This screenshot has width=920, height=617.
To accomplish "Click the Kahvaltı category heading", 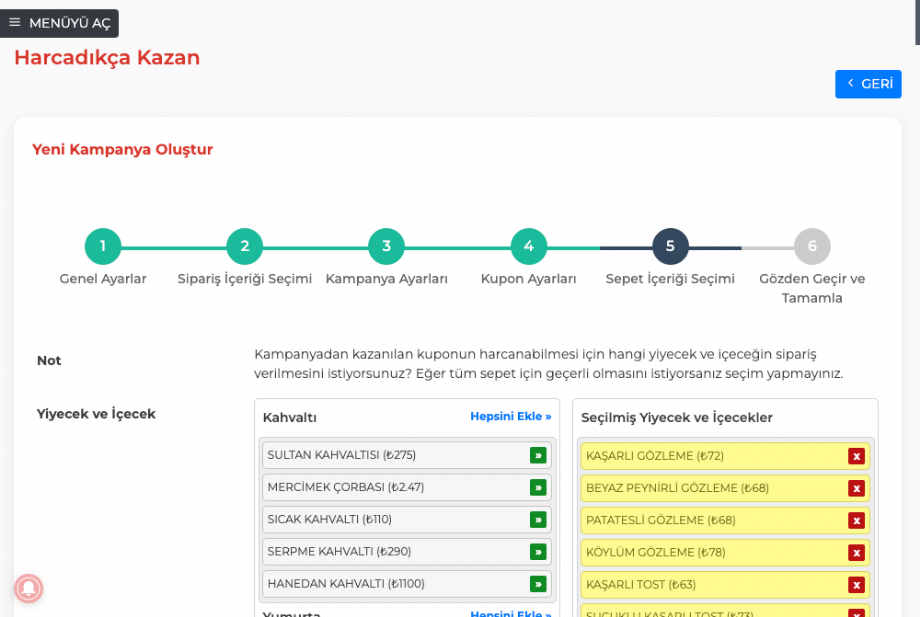I will coord(290,418).
